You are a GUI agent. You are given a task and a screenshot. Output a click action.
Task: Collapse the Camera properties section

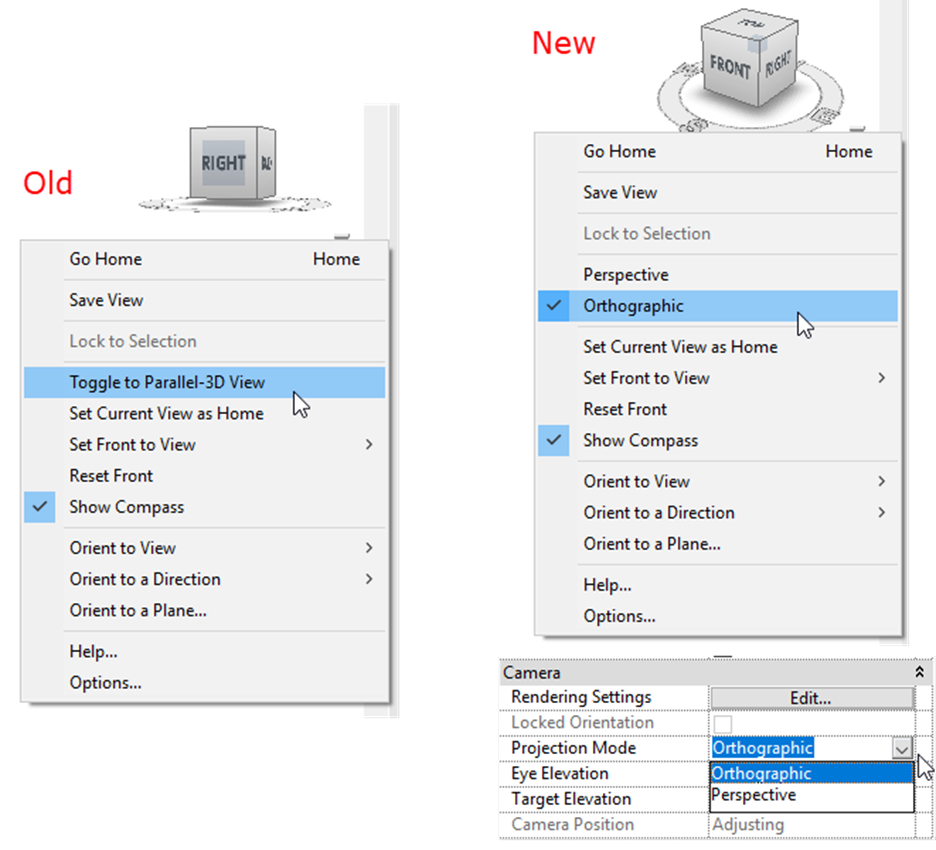919,674
